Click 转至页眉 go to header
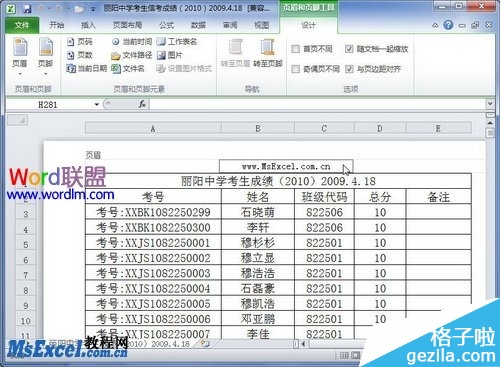Viewport: 500px width, 367px height. 235,53
